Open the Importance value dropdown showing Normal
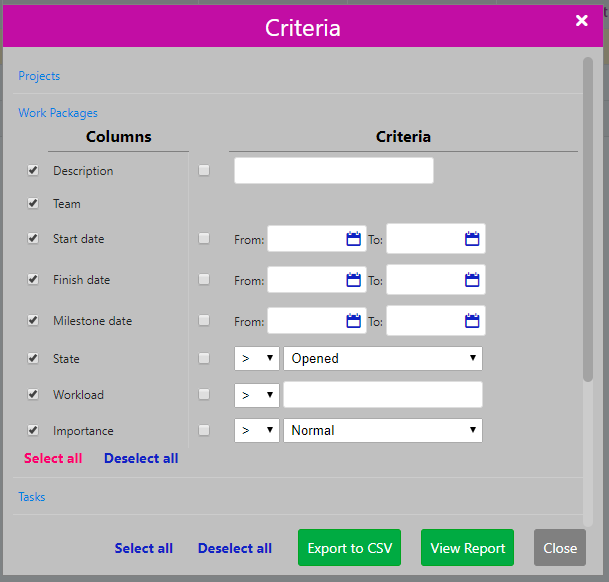The width and height of the screenshot is (609, 582). click(383, 430)
